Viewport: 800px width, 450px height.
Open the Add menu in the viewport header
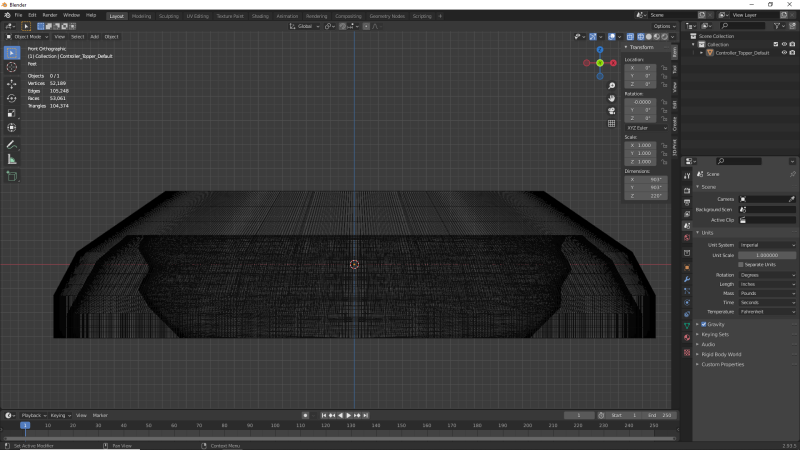pyautogui.click(x=94, y=36)
